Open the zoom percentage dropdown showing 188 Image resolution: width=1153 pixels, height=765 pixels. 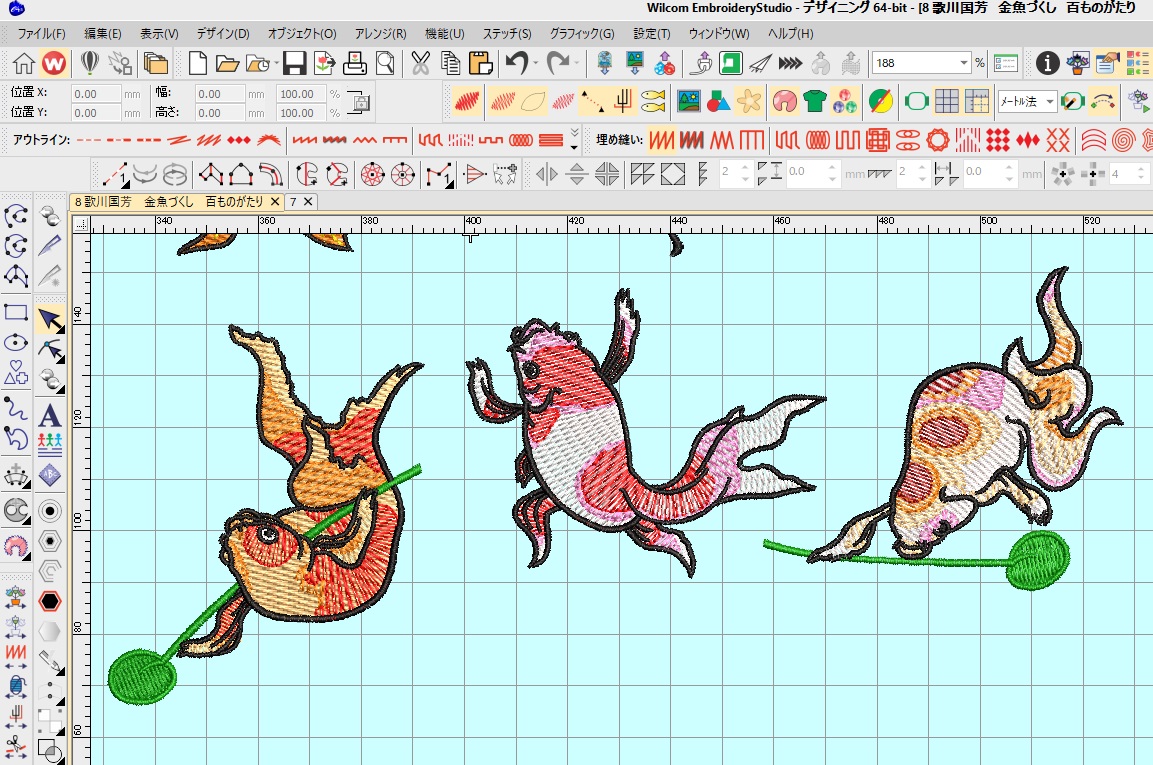[x=963, y=63]
